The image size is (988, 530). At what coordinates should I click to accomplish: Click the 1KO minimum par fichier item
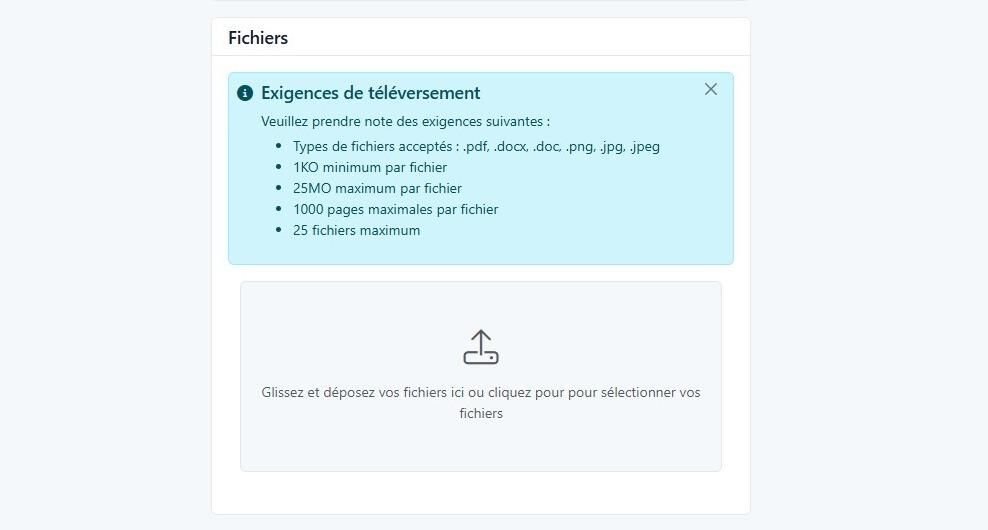coord(370,168)
